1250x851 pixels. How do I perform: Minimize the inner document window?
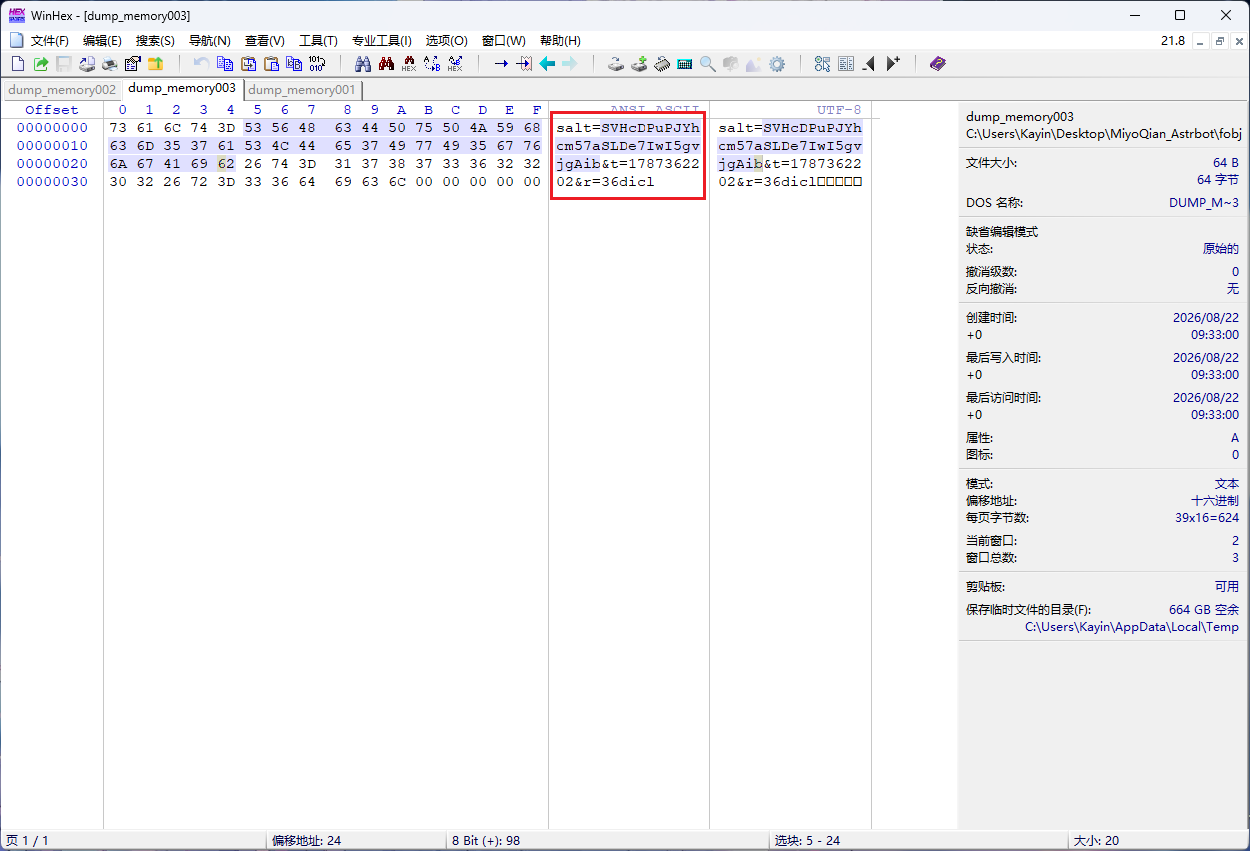point(1202,41)
